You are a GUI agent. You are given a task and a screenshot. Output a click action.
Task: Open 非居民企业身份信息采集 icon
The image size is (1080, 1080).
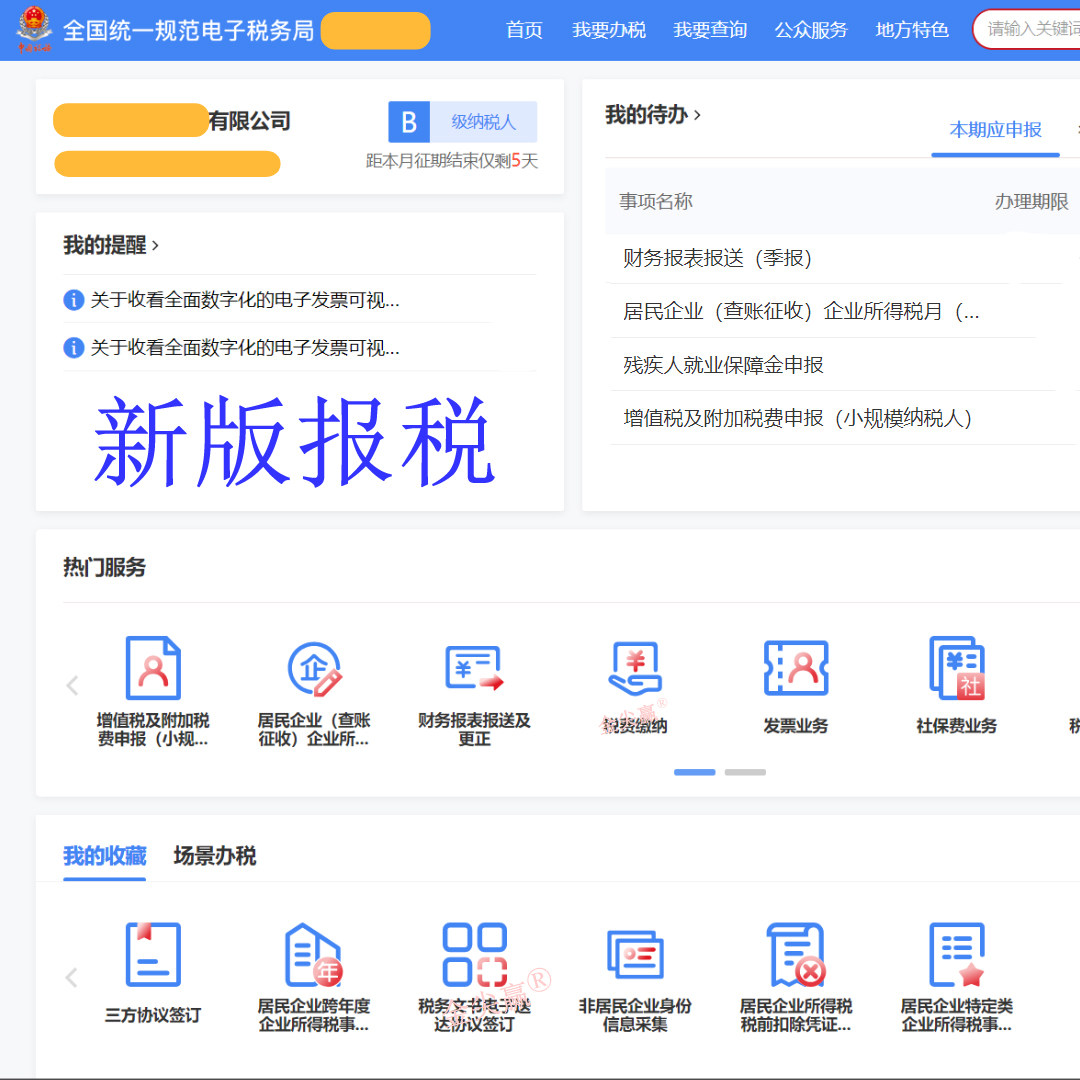pos(634,952)
